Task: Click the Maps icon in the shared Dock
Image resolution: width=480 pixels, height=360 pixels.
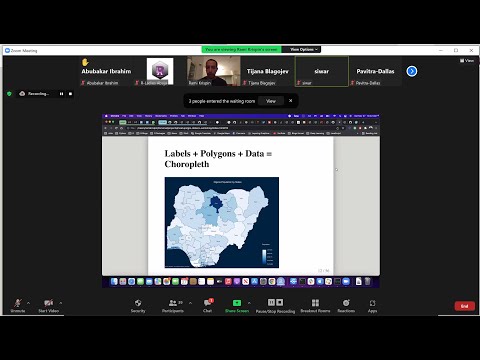Action: click(158, 281)
